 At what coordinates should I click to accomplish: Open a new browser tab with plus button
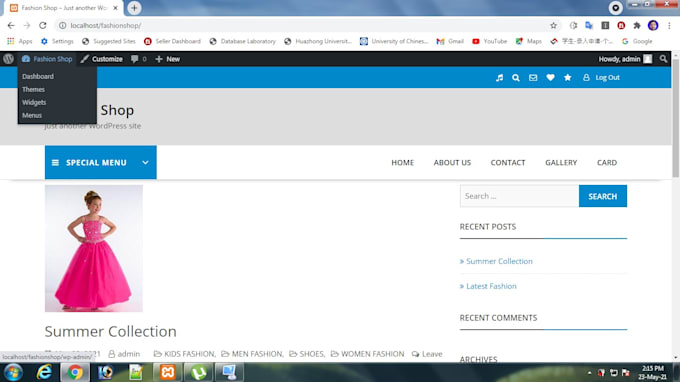(x=134, y=8)
